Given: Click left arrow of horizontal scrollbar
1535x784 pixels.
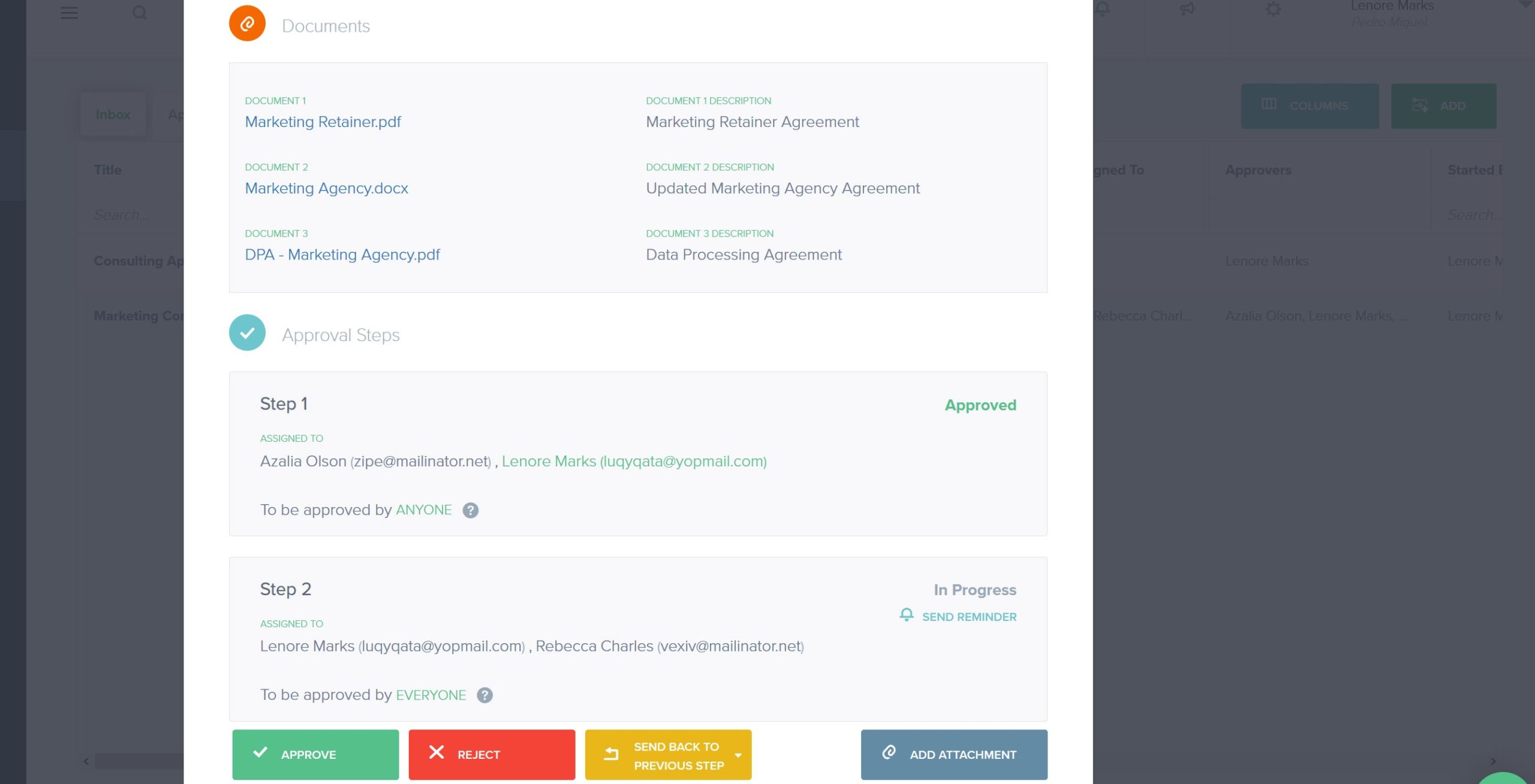Looking at the screenshot, I should click(86, 761).
